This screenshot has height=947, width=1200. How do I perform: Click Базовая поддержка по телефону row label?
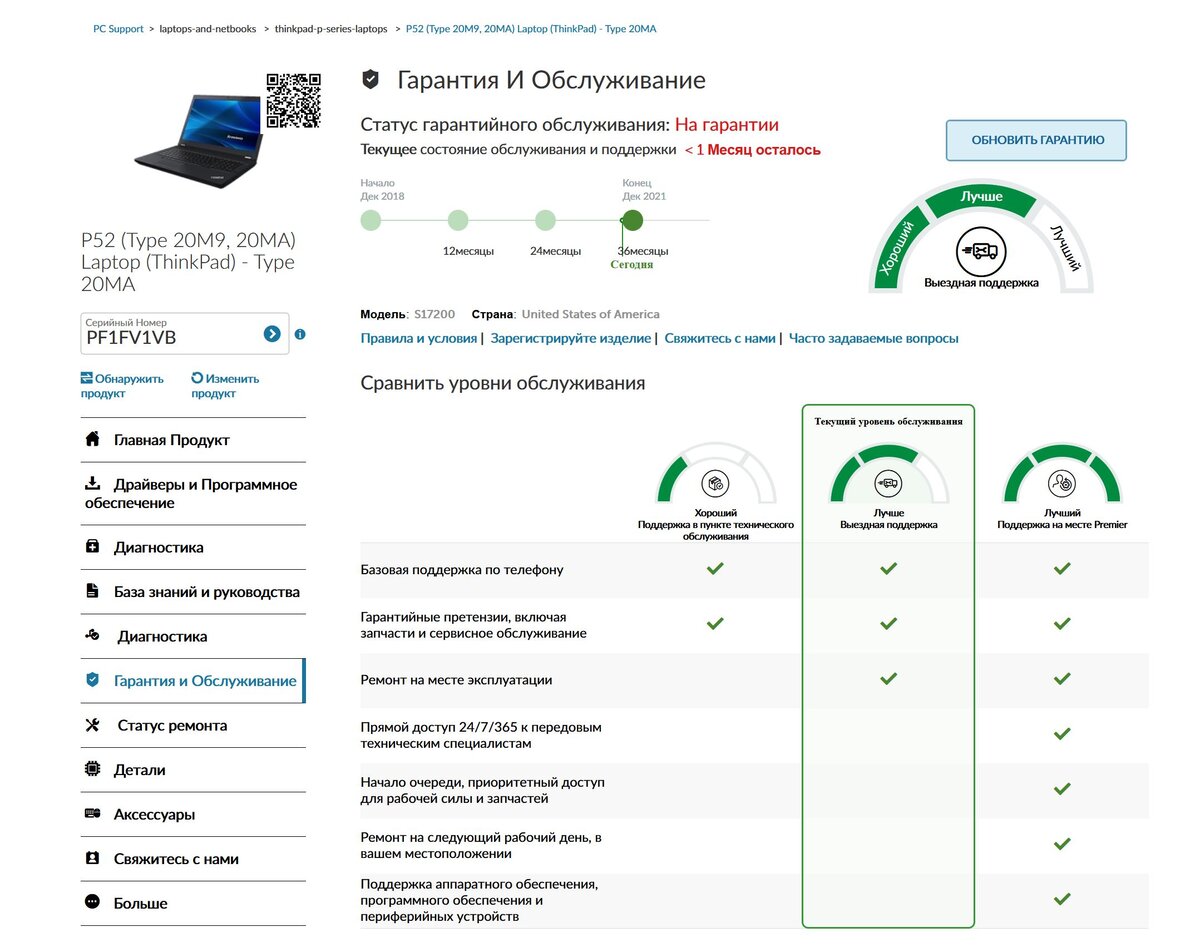(x=462, y=569)
